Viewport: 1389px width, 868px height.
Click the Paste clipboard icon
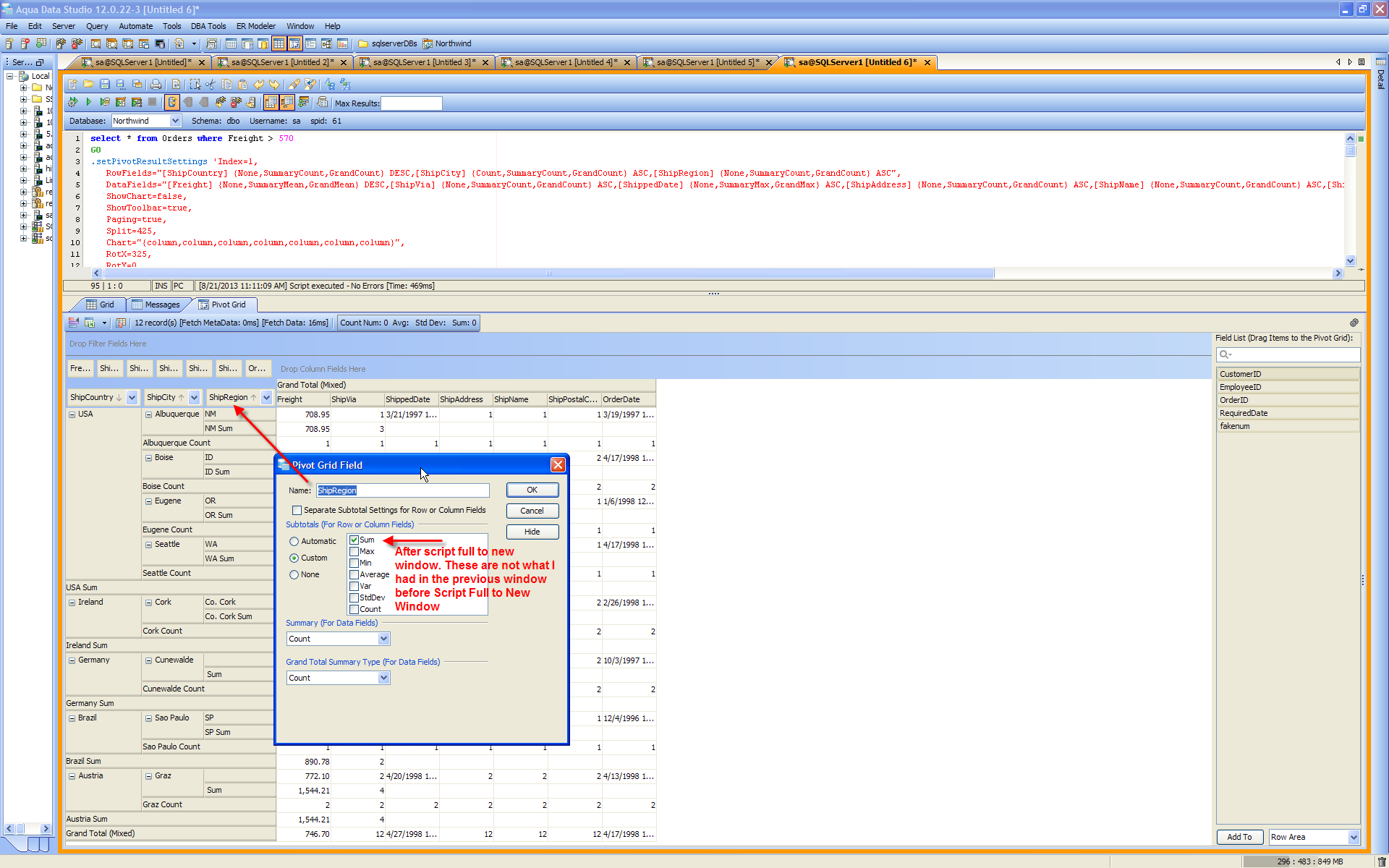pos(242,85)
